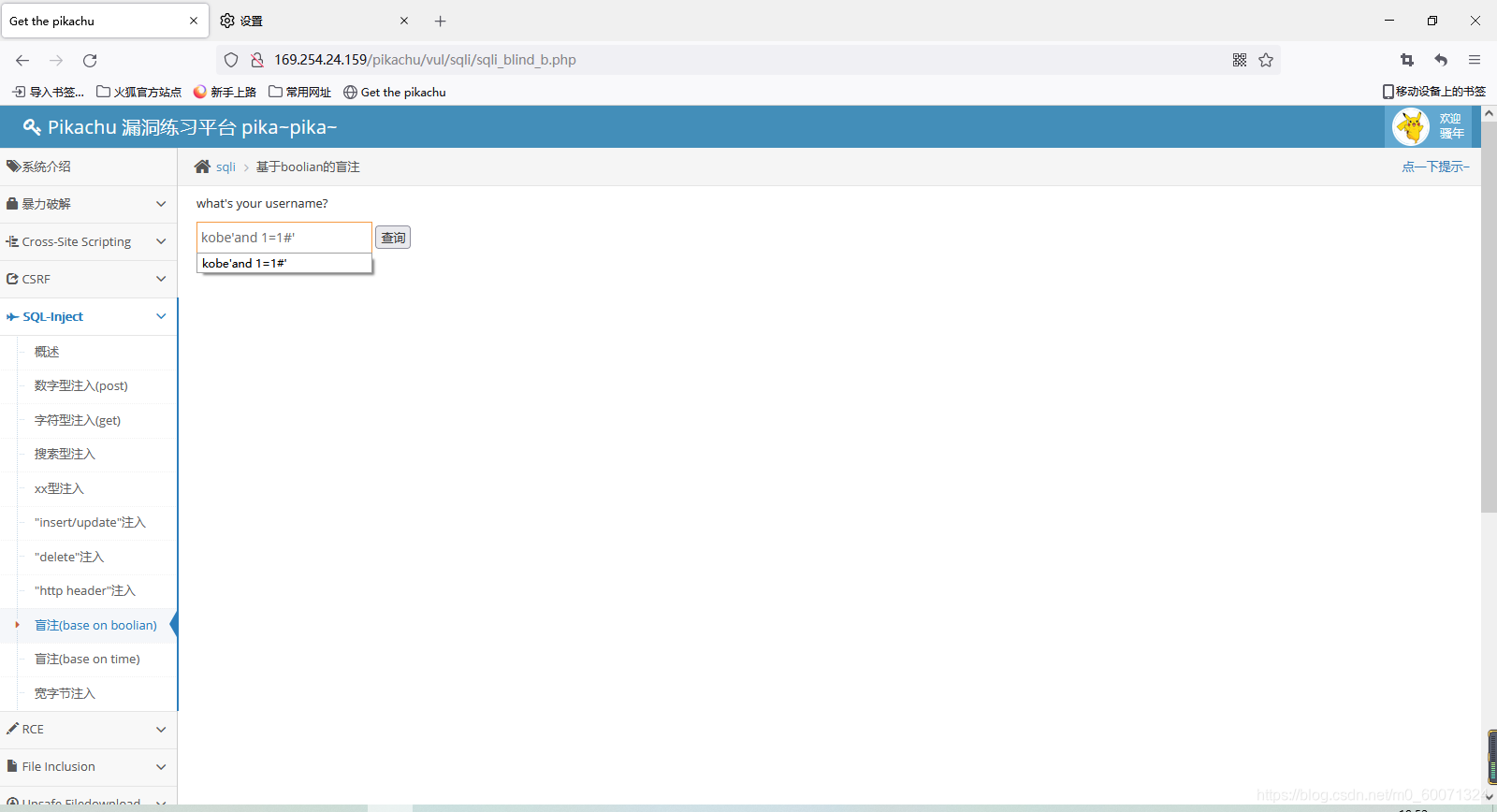1497x812 pixels.
Task: Close the 设置 settings tab
Action: coord(404,21)
